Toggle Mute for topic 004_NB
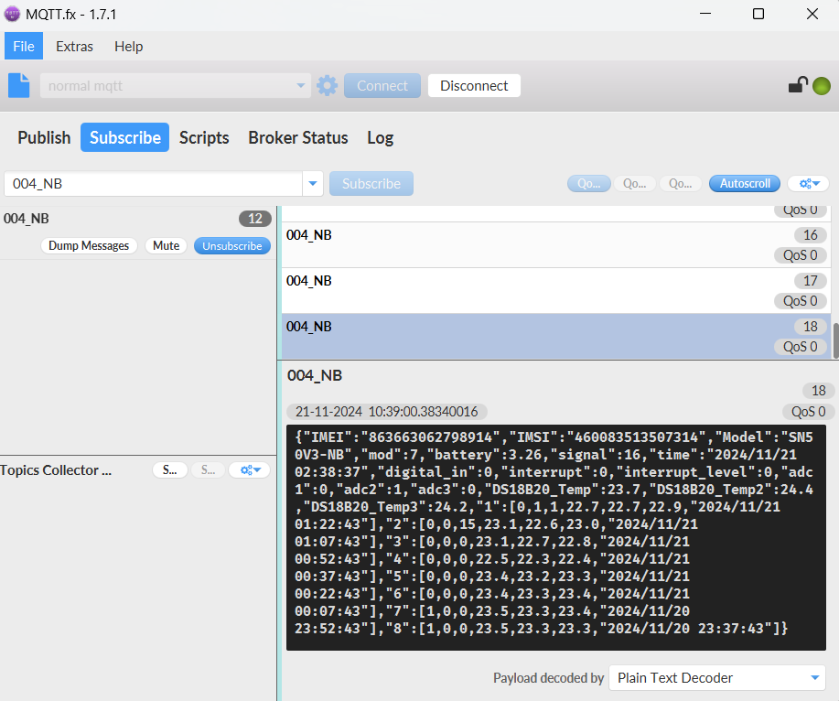The image size is (839, 701). click(x=166, y=246)
